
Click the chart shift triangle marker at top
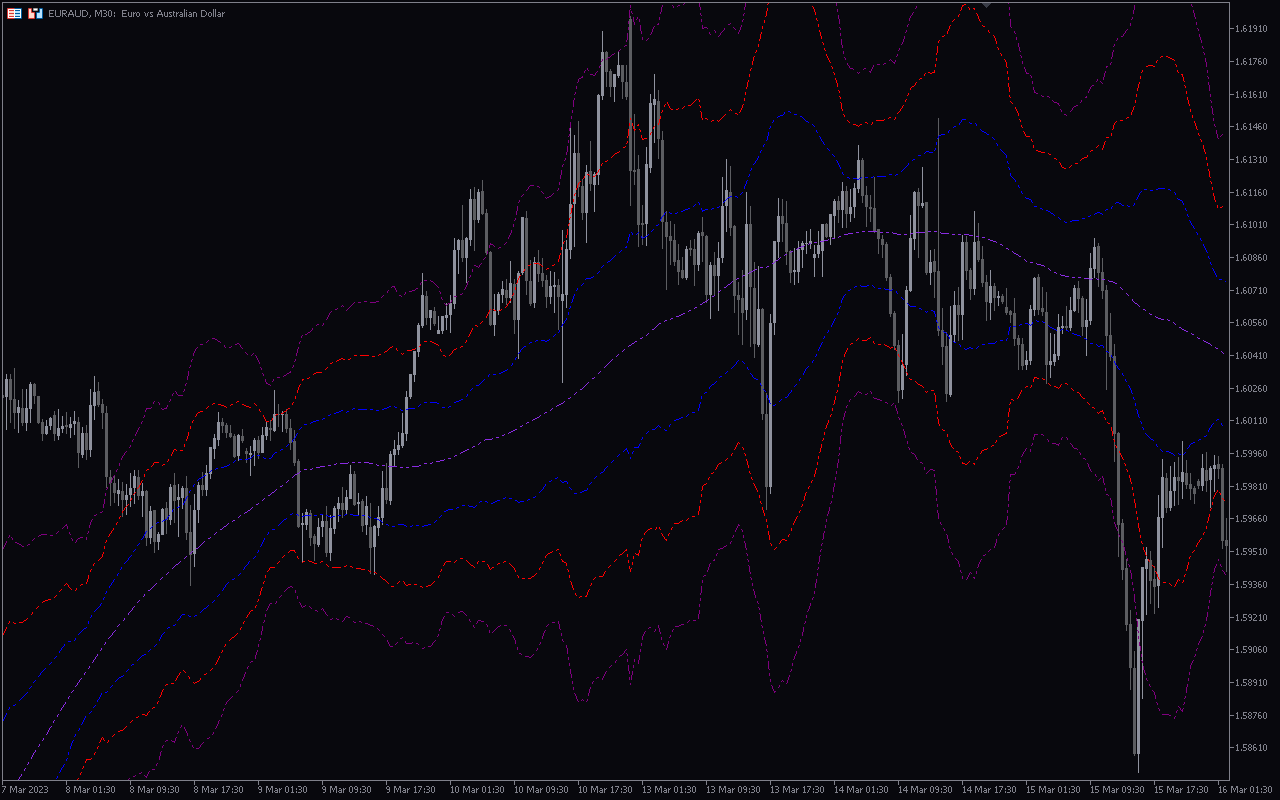987,5
